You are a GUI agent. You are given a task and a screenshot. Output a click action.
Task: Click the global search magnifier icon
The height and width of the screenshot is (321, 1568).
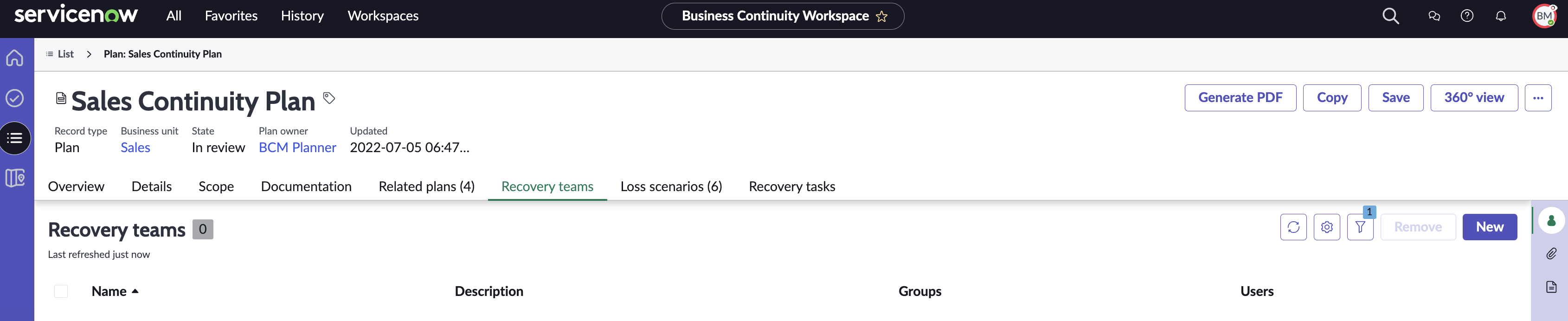(1390, 16)
